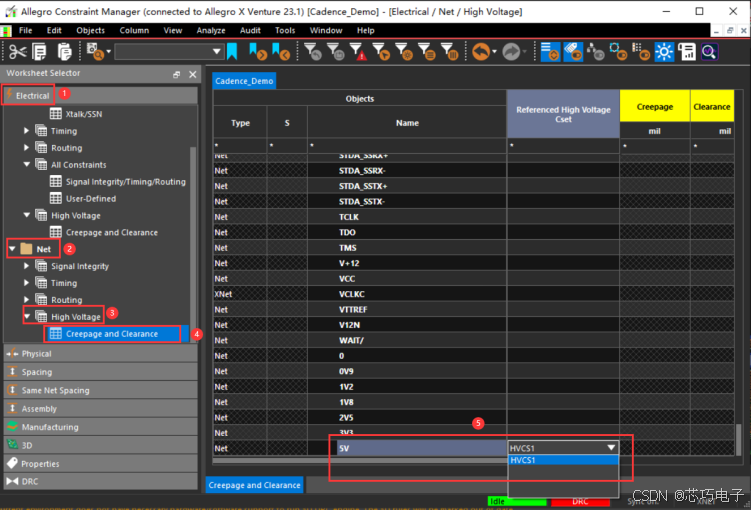The height and width of the screenshot is (510, 752).
Task: Select the Cadence_Demo tab
Action: [244, 81]
